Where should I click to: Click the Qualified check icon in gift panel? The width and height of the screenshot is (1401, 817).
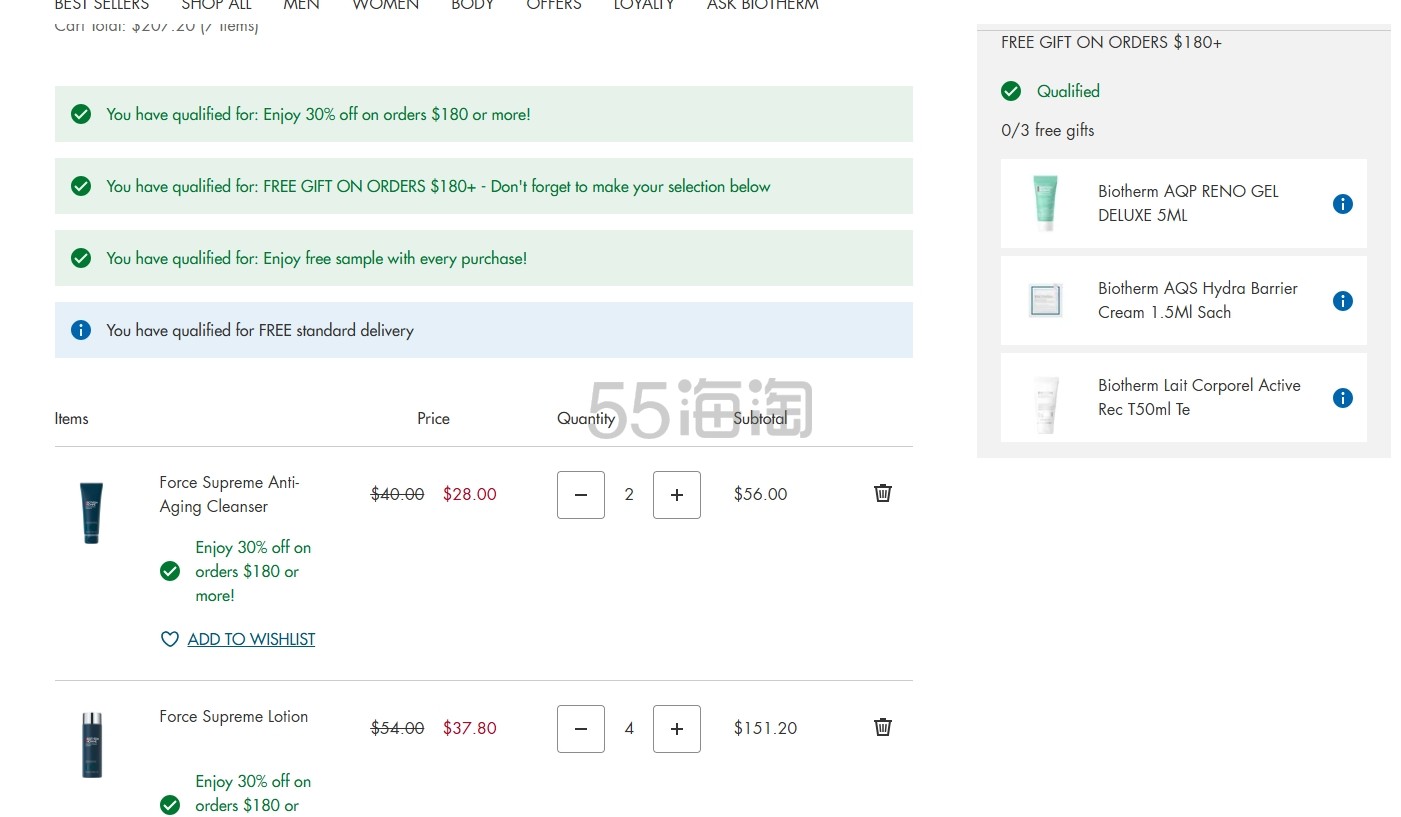pyautogui.click(x=1011, y=91)
